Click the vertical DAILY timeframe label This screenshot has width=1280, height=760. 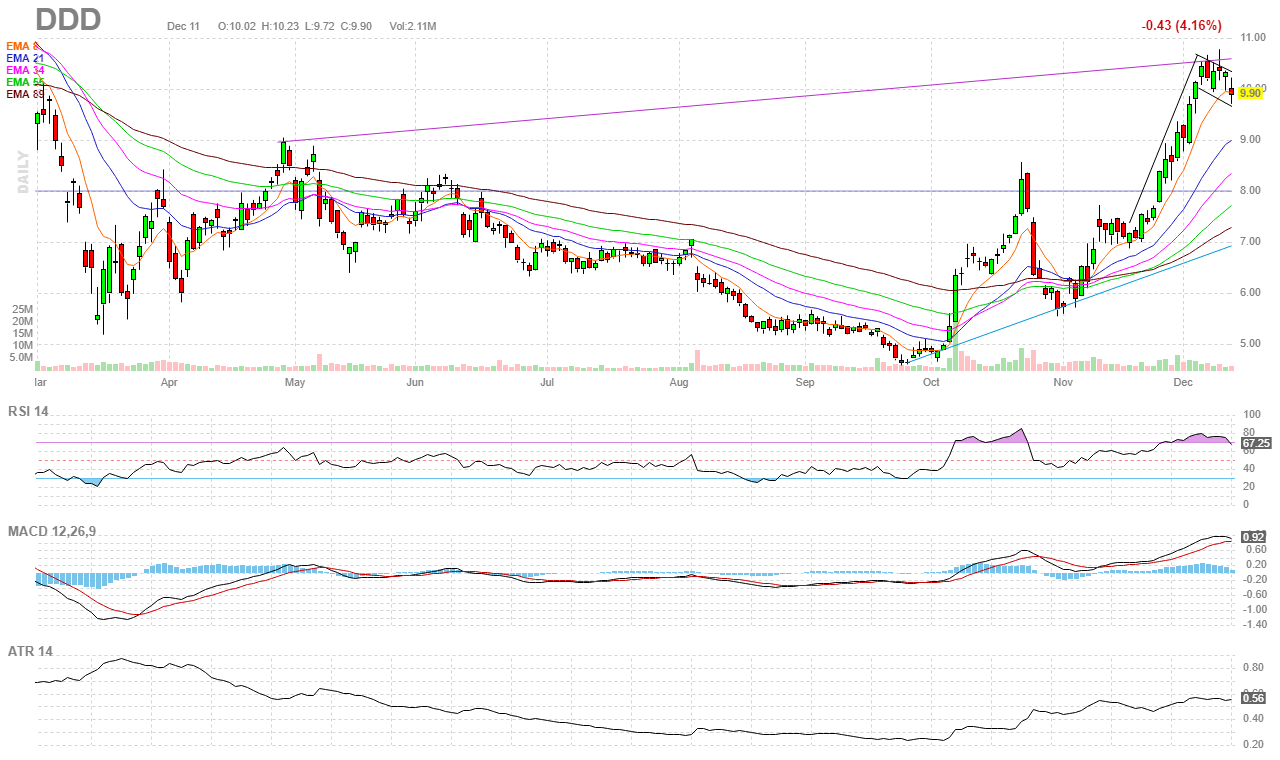(x=23, y=171)
